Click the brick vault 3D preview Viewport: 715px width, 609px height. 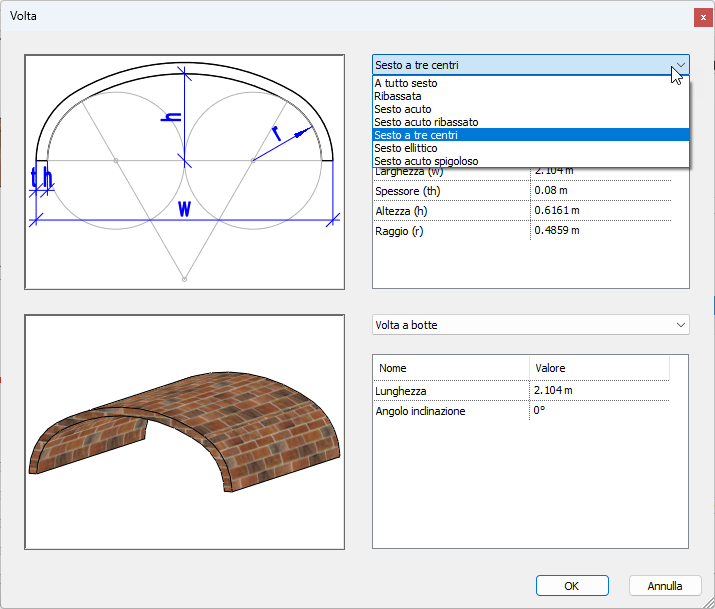click(184, 432)
